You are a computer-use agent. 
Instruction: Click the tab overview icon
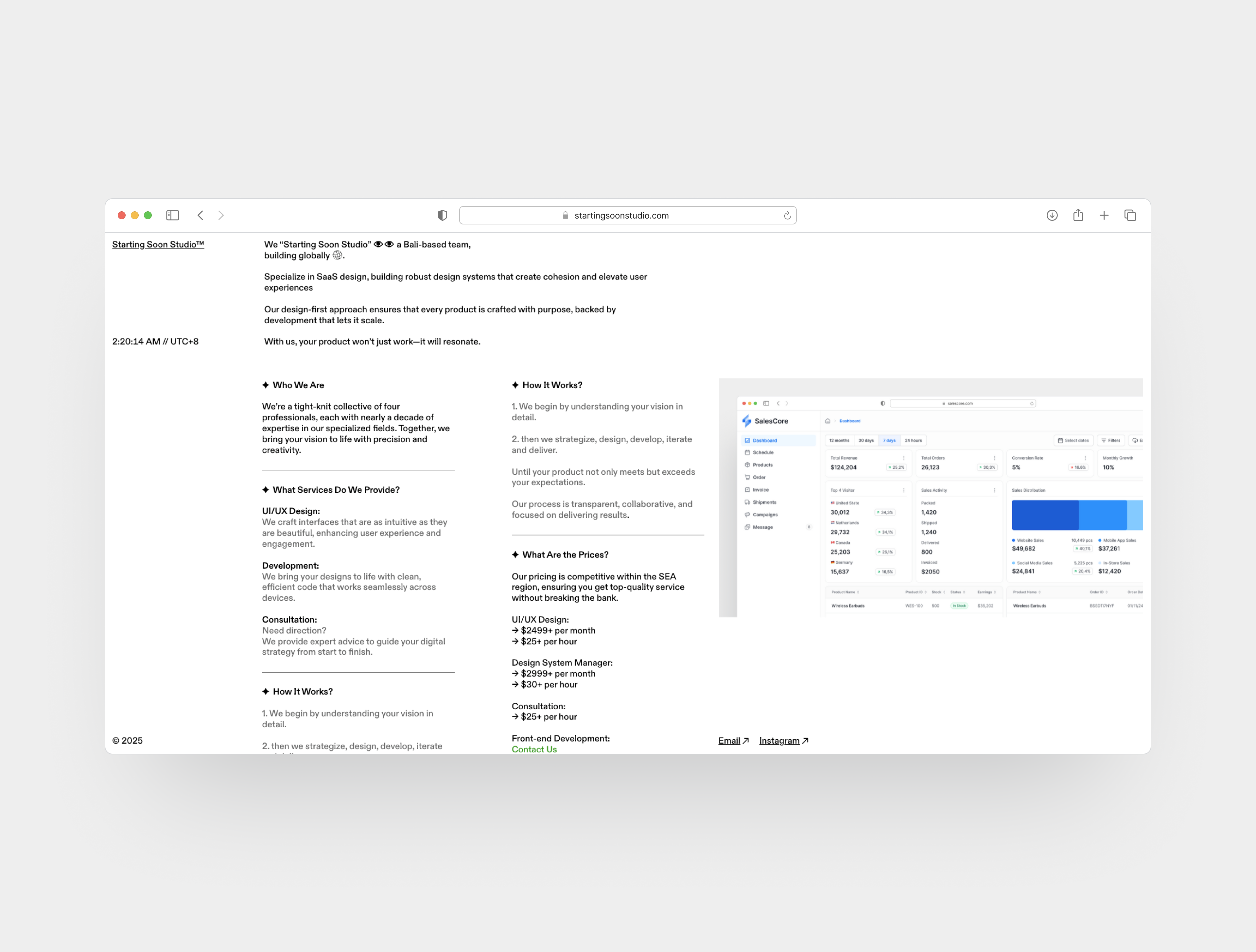pyautogui.click(x=1130, y=215)
